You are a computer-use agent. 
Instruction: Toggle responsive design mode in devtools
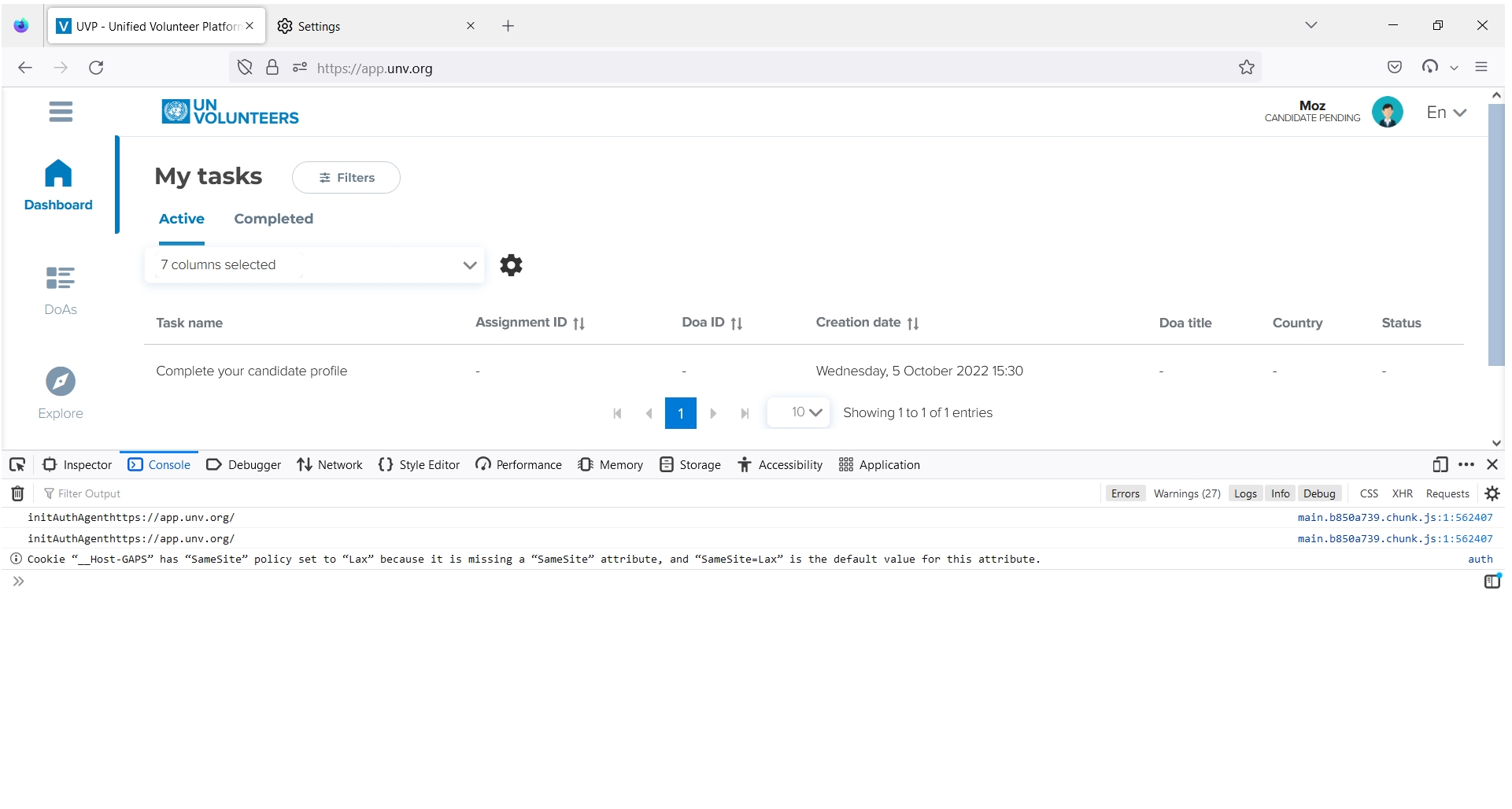[x=1441, y=464]
